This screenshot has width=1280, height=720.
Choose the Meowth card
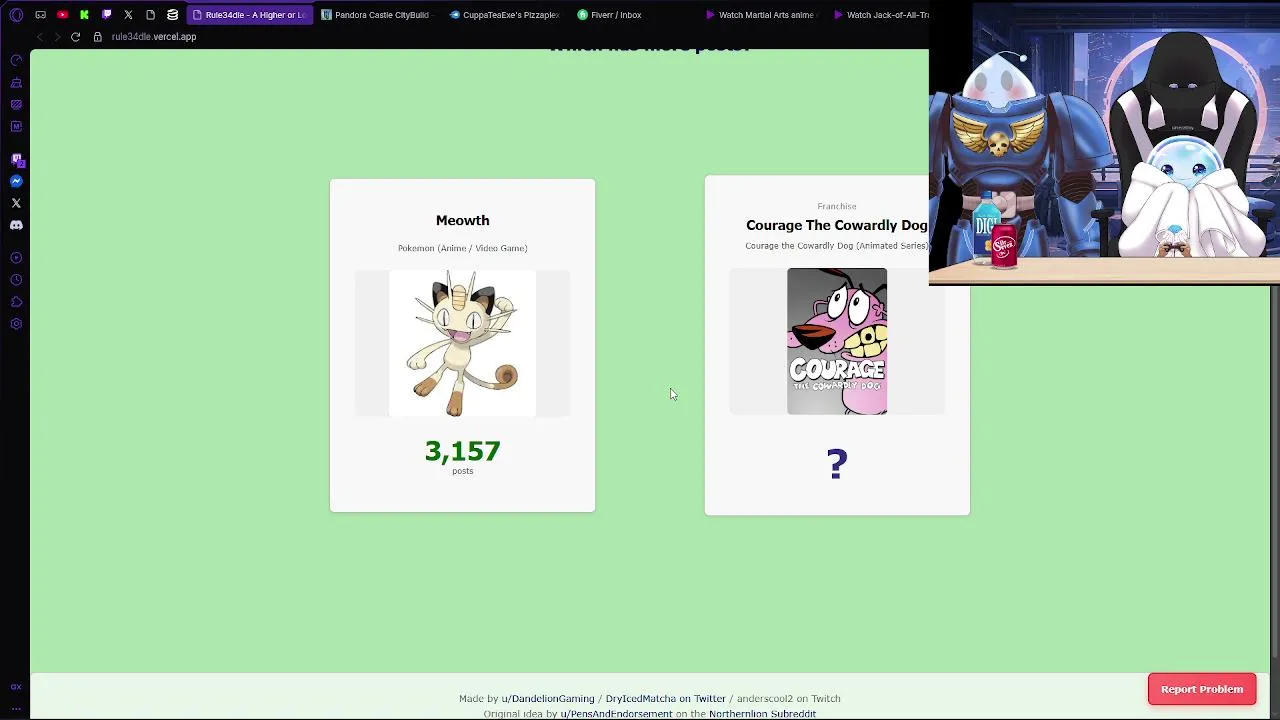pyautogui.click(x=462, y=346)
